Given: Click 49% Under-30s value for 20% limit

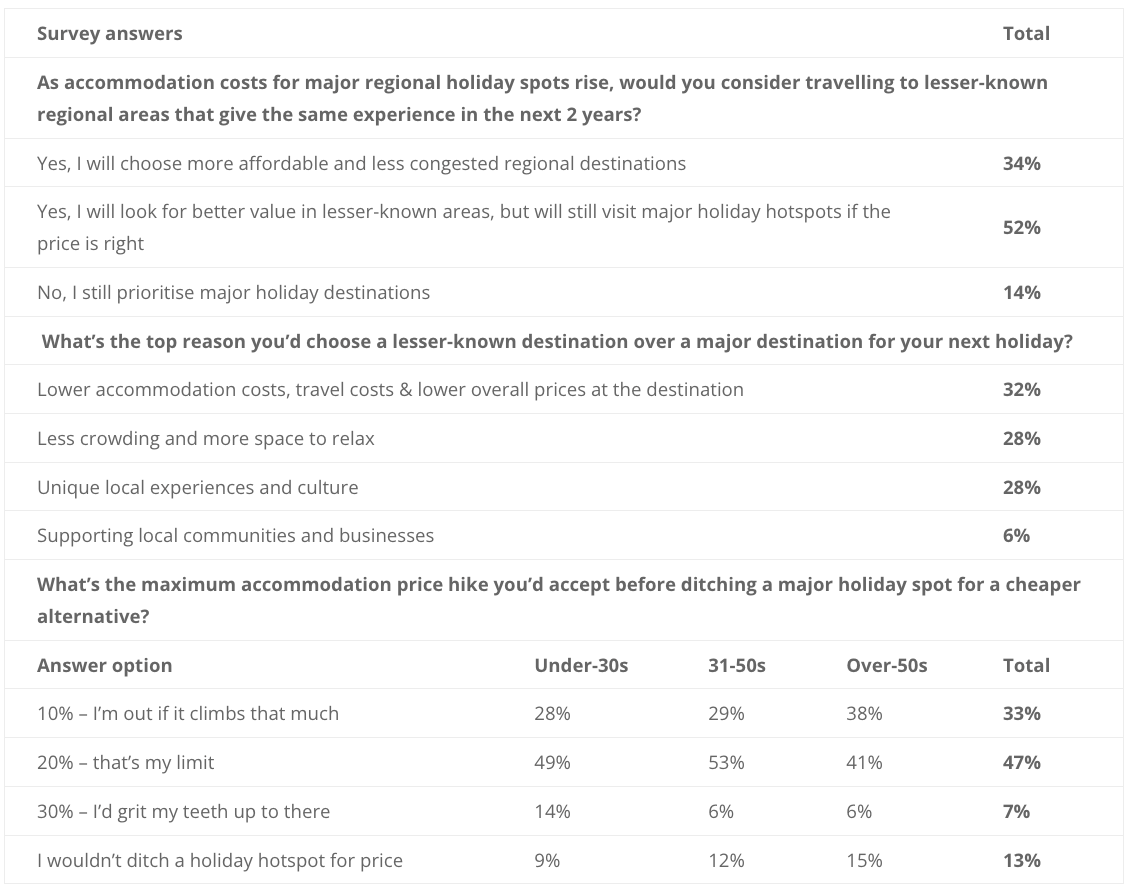Looking at the screenshot, I should 552,763.
